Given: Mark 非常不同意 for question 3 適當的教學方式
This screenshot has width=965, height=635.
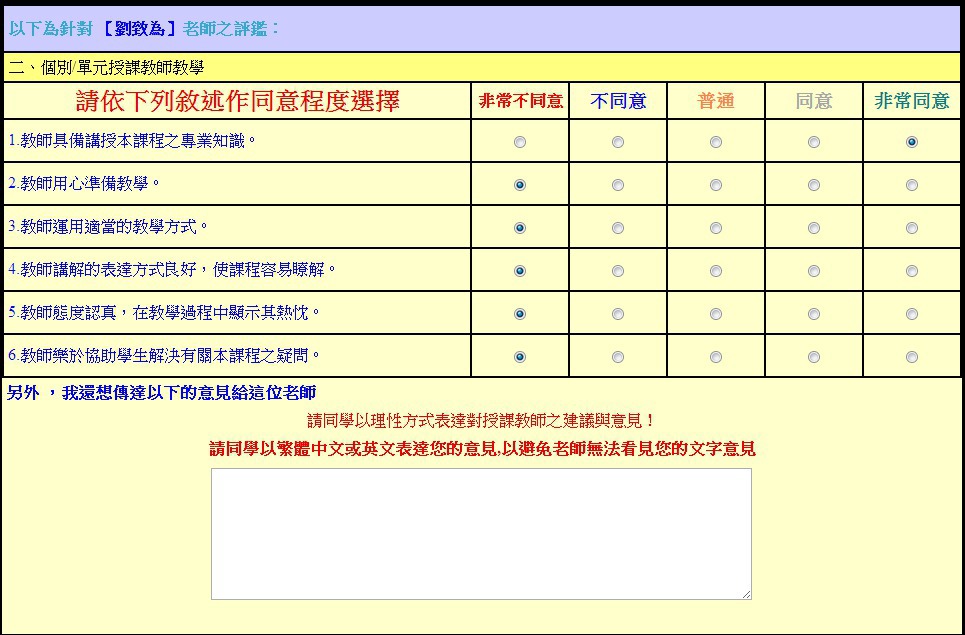Looking at the screenshot, I should click(520, 228).
